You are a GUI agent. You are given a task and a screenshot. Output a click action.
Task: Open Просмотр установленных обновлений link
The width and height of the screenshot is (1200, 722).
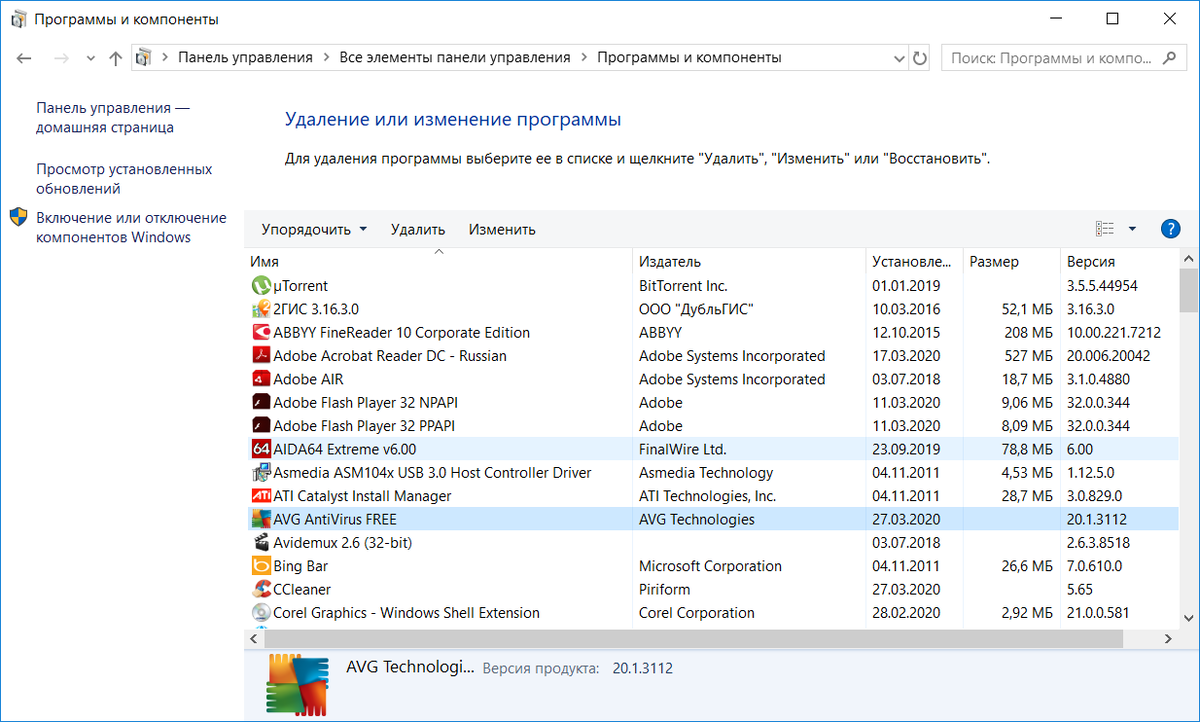click(124, 179)
